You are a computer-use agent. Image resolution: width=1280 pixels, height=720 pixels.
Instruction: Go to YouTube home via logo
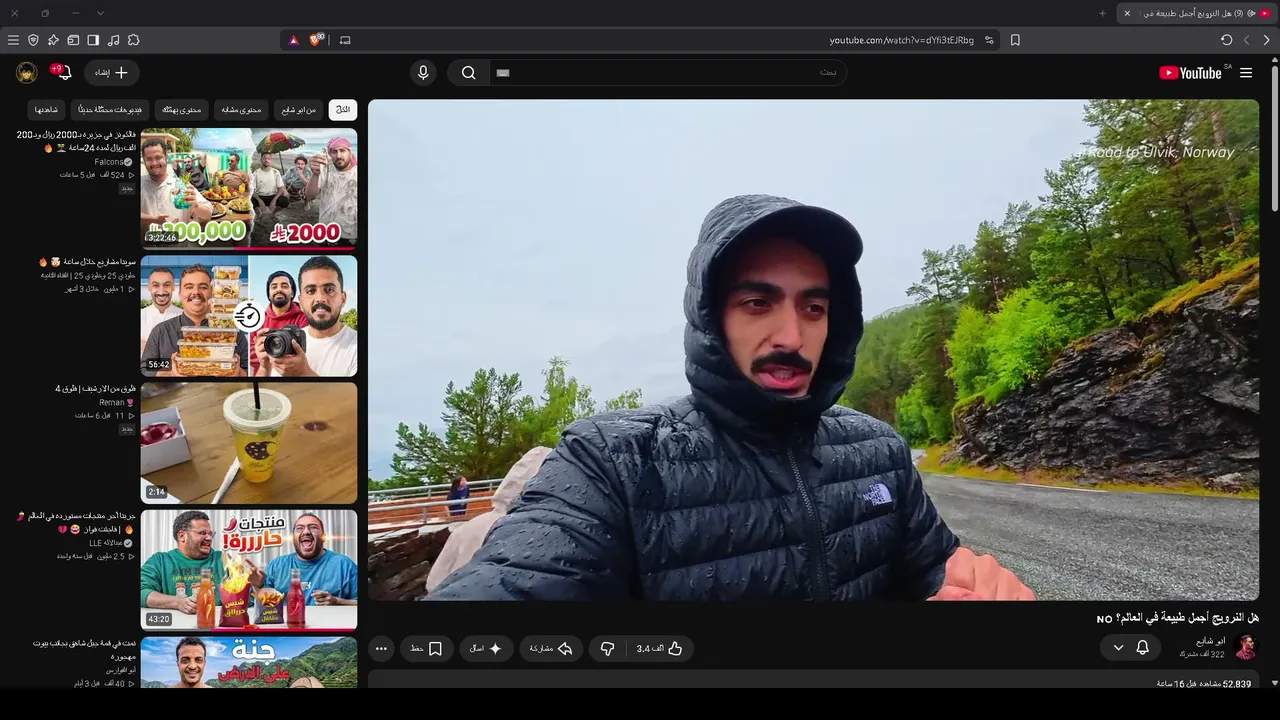[1191, 72]
